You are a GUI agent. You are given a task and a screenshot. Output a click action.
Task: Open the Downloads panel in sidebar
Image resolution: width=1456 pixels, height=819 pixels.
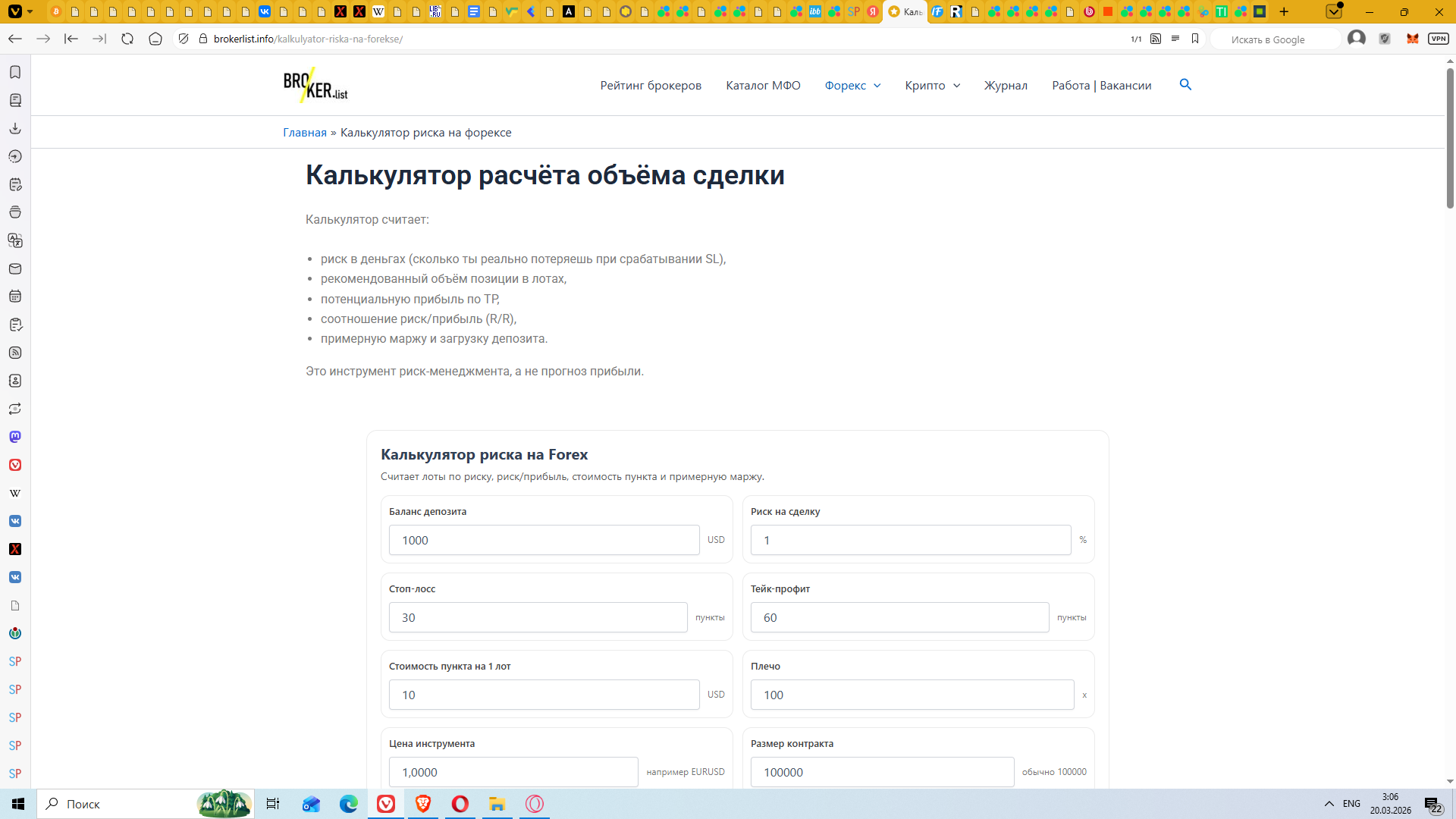[15, 128]
